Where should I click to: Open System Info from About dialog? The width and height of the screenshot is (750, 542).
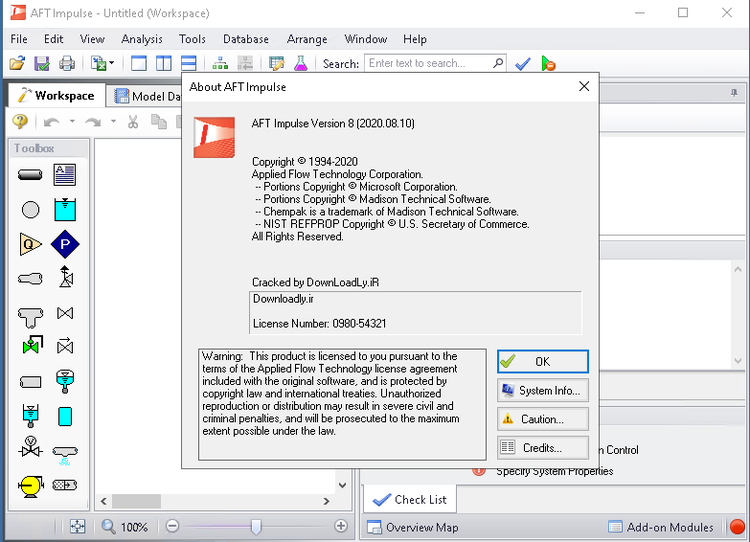coord(542,390)
